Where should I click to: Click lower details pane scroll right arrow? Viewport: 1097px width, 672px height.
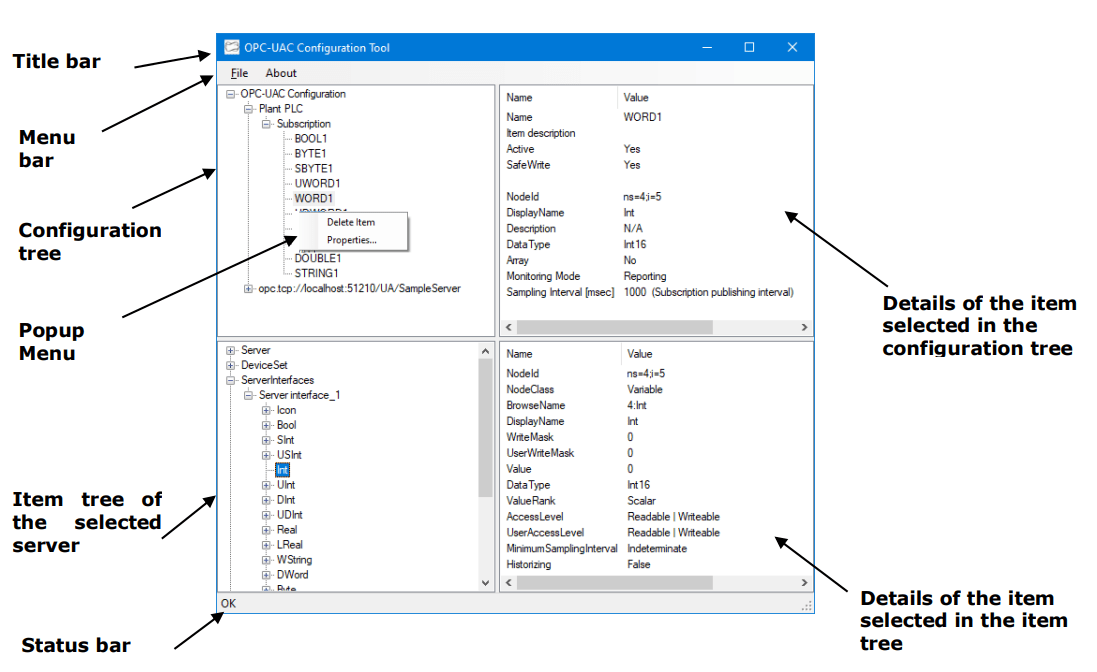[804, 582]
